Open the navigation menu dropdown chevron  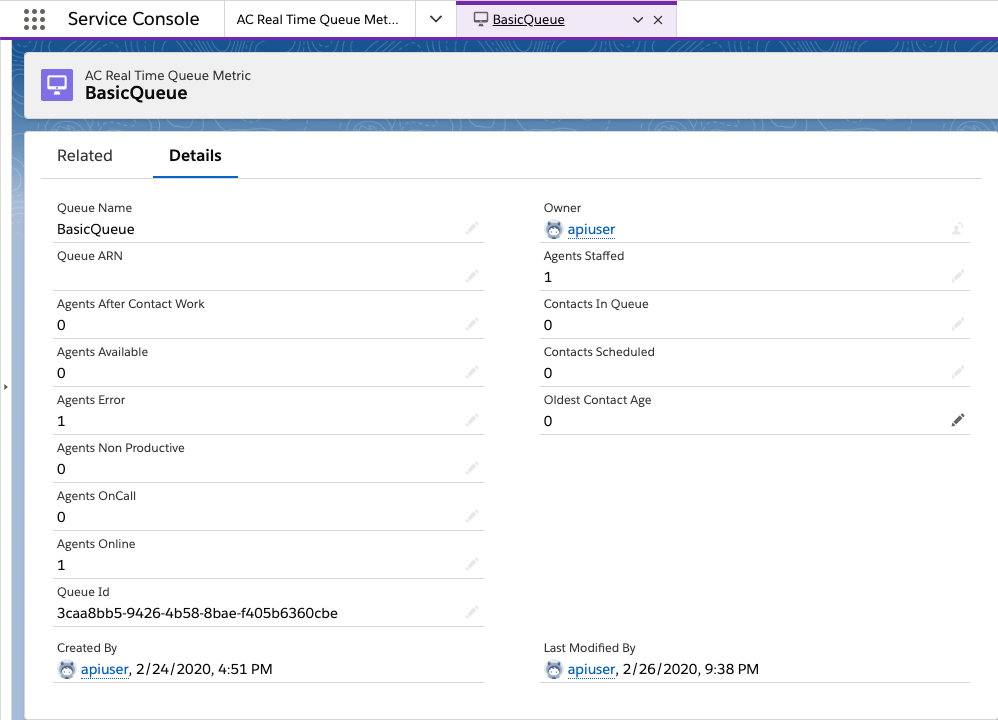(x=436, y=19)
